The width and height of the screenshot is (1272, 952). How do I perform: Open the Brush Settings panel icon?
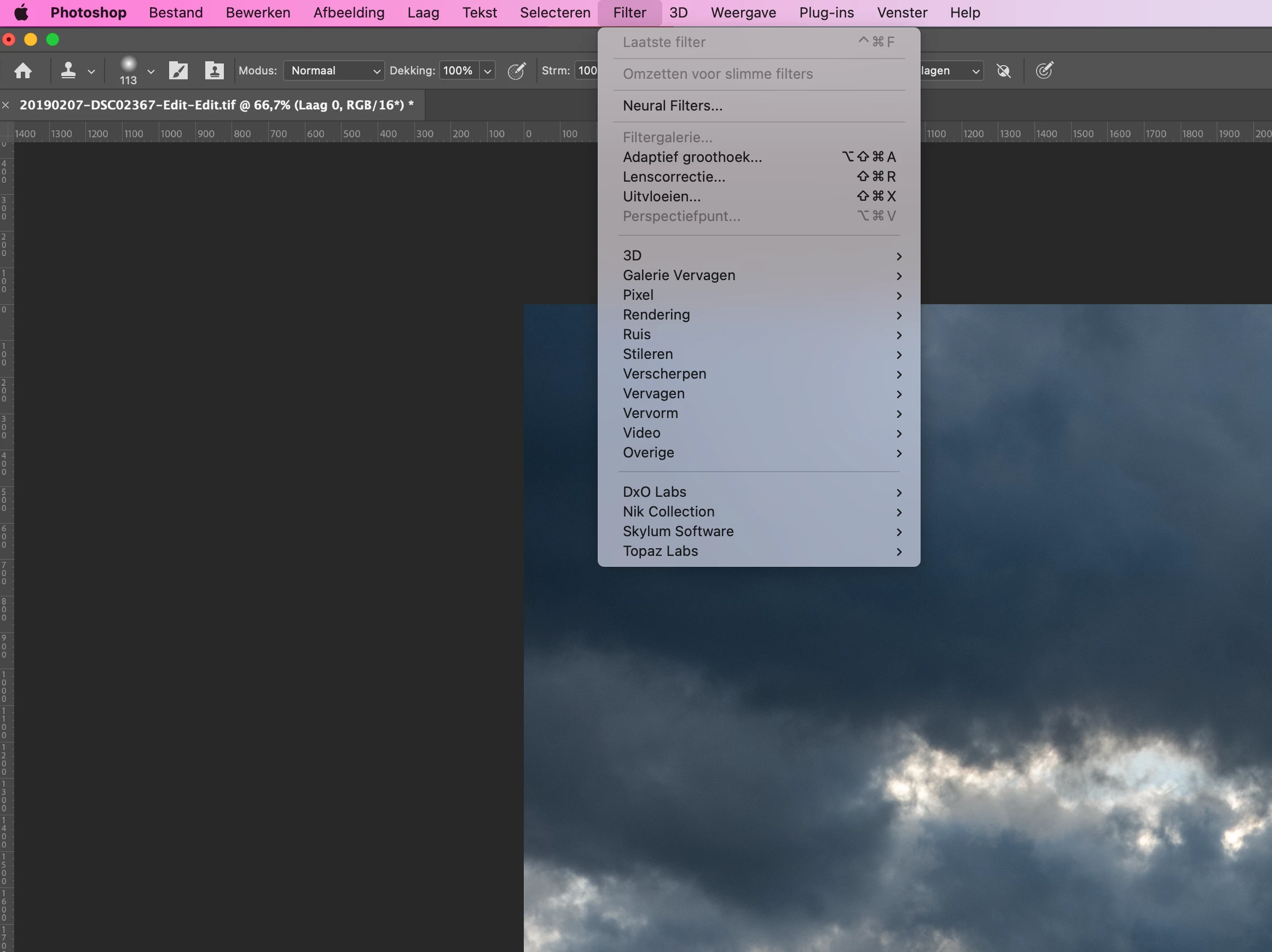coord(178,71)
